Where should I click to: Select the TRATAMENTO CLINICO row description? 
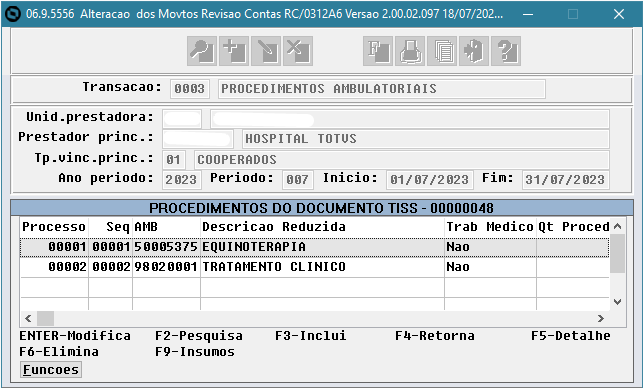click(x=274, y=267)
